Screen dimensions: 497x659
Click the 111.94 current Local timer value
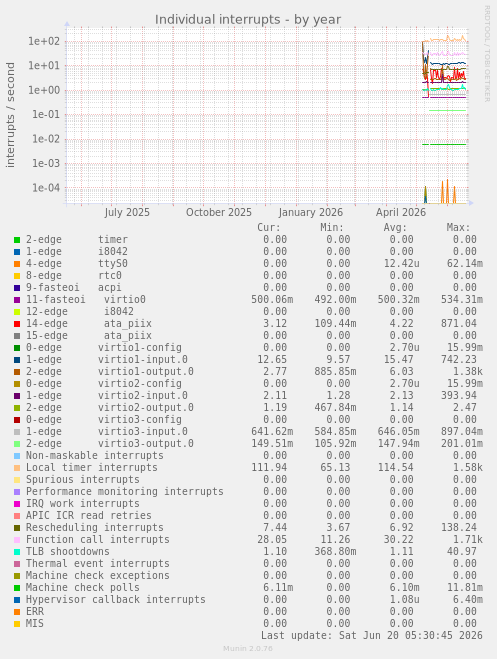[x=269, y=468]
